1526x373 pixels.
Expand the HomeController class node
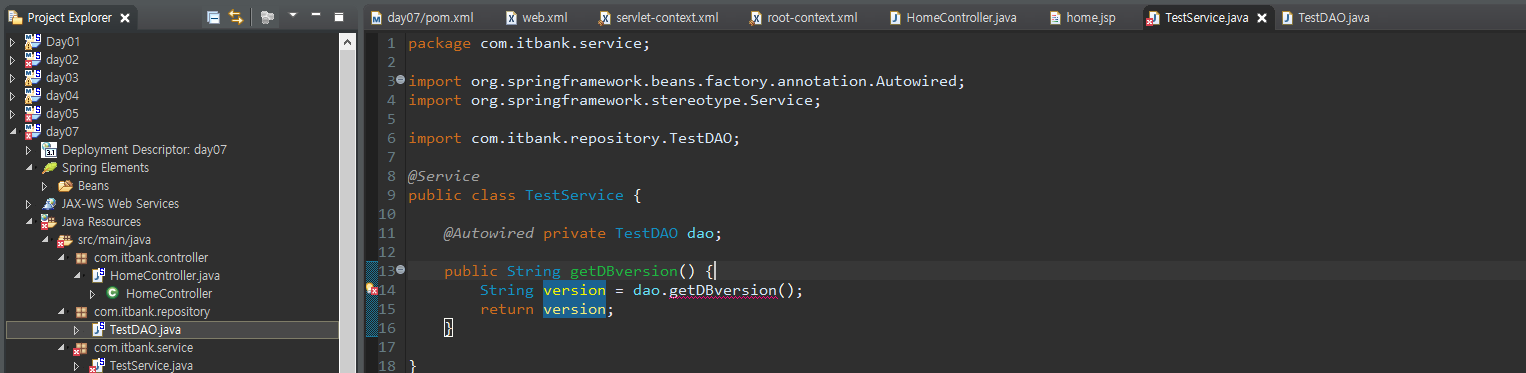[x=93, y=294]
